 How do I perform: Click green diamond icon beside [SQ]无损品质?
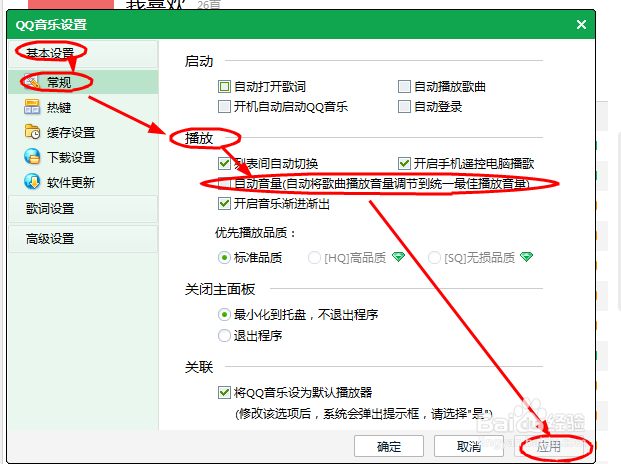[527, 257]
